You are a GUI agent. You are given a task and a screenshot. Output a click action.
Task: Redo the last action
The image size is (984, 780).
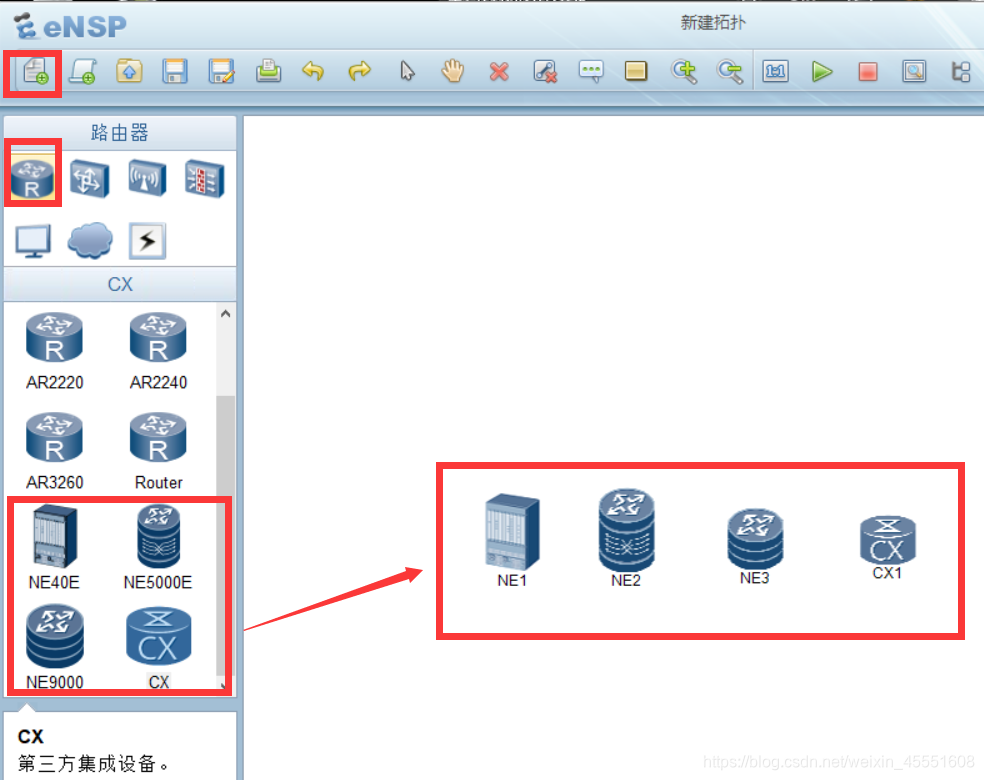pyautogui.click(x=360, y=71)
